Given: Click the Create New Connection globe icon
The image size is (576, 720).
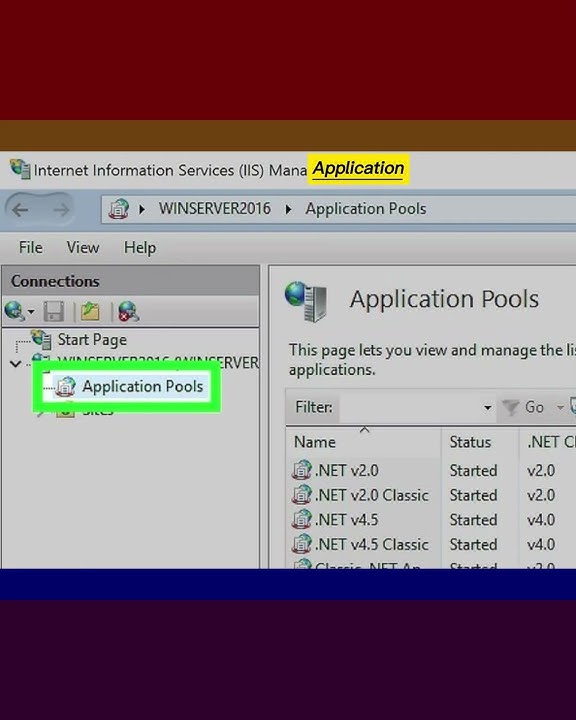Looking at the screenshot, I should (14, 311).
